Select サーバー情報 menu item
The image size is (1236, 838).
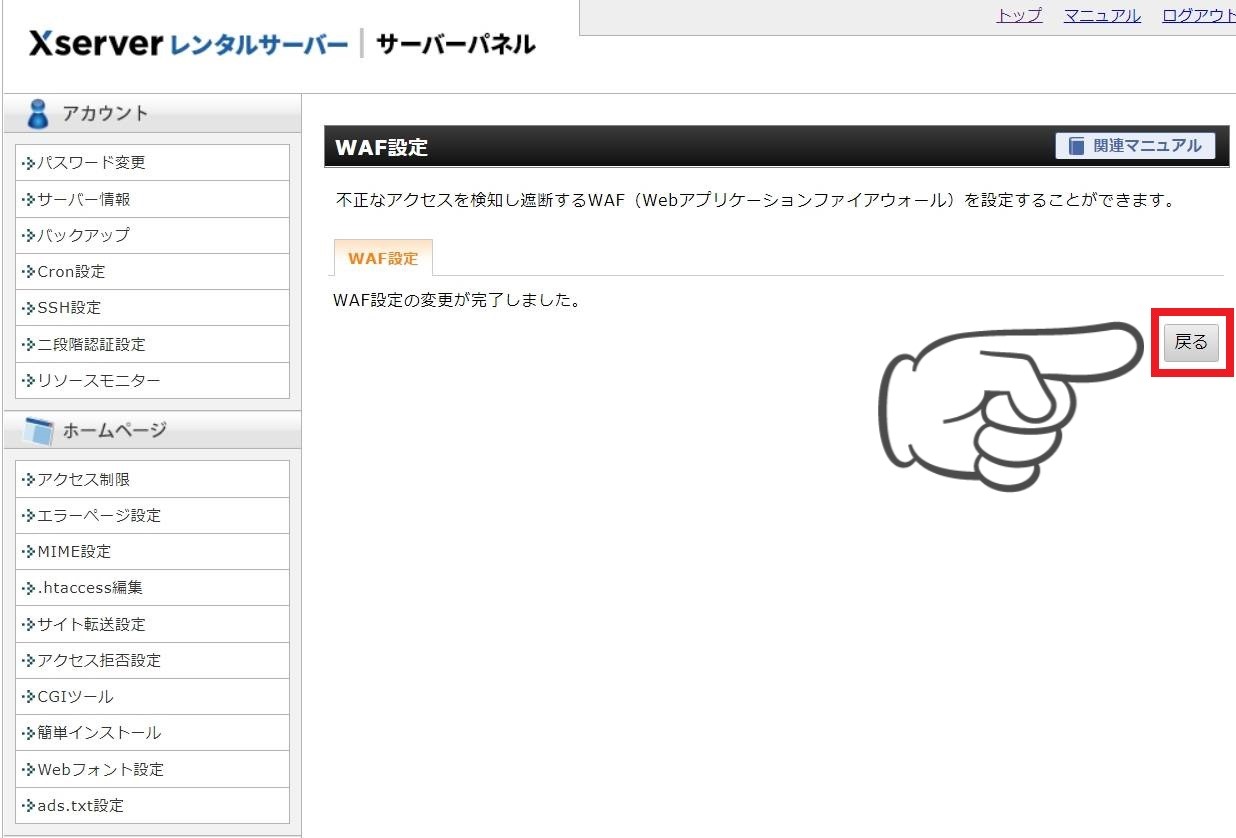(84, 199)
